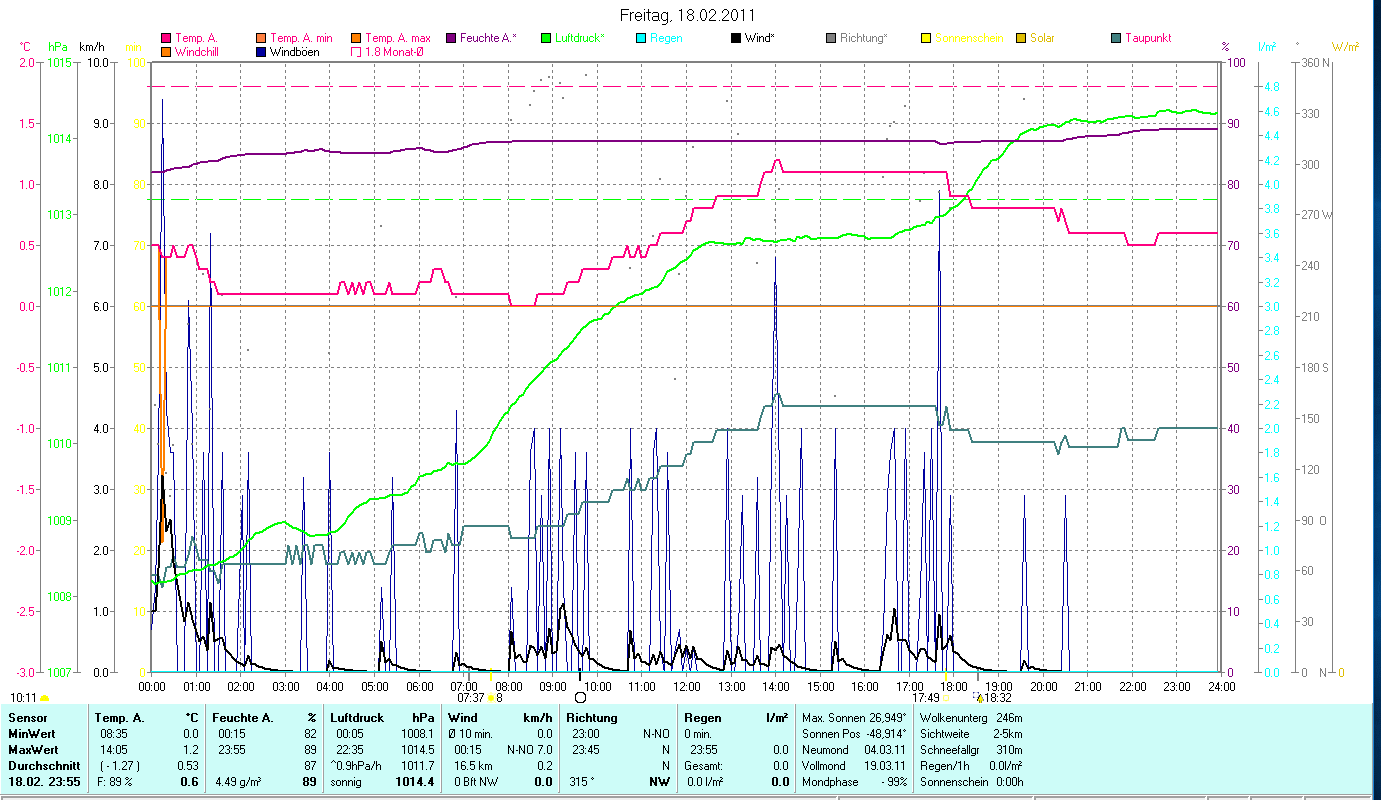Click the cyan Regen legend box

(640, 38)
